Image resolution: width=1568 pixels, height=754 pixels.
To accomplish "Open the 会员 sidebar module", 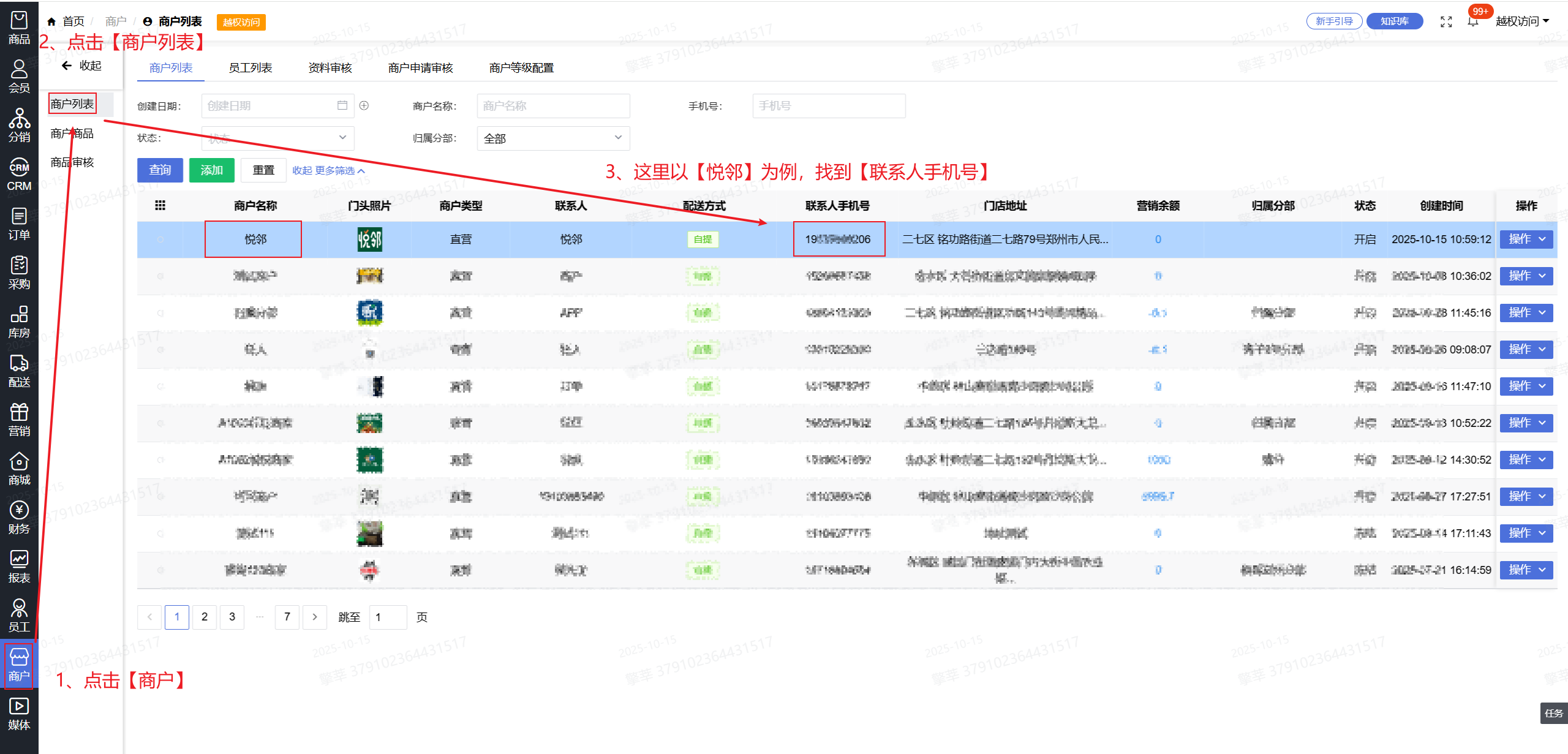I will (x=19, y=76).
